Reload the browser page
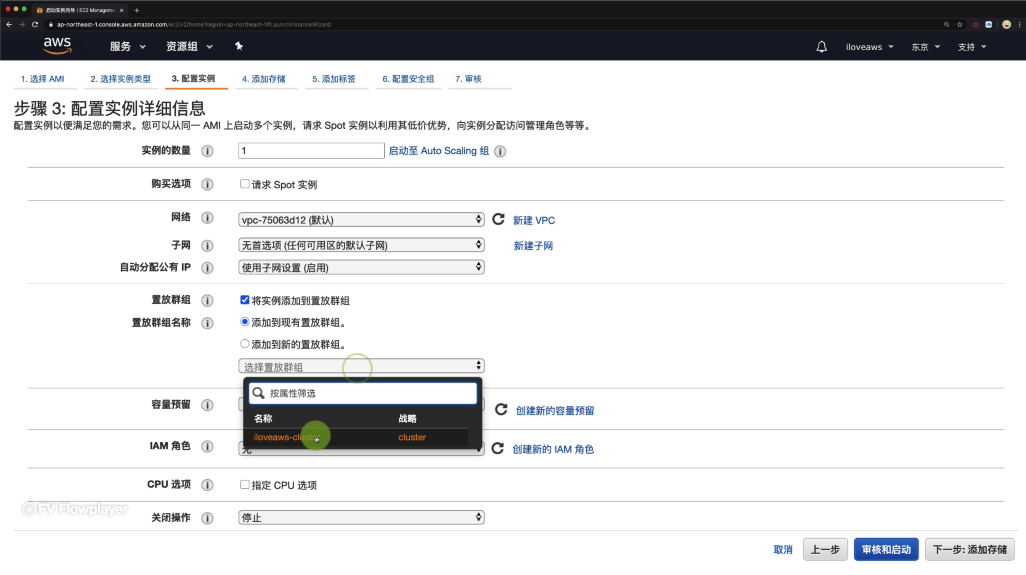Viewport: 1026px width, 575px height. point(35,24)
